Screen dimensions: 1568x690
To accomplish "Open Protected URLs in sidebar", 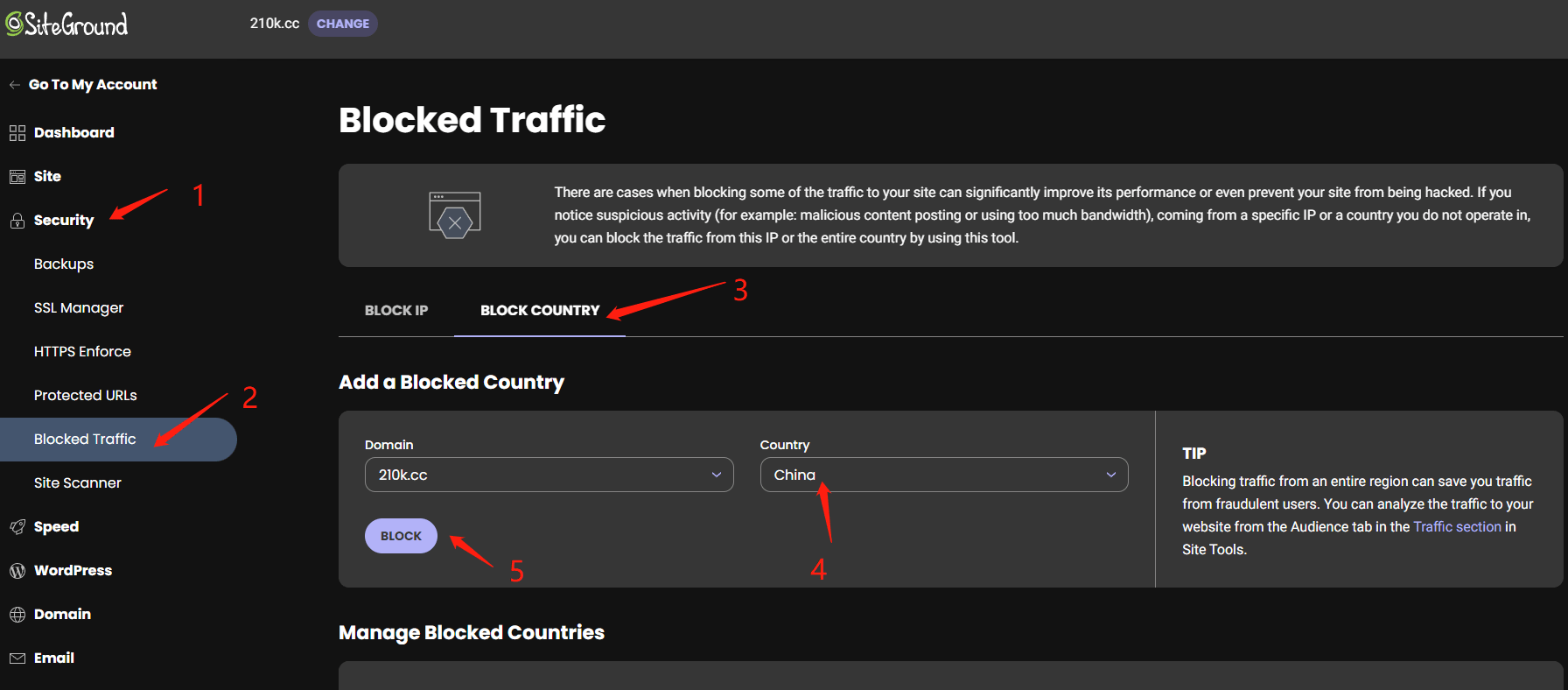I will 86,395.
